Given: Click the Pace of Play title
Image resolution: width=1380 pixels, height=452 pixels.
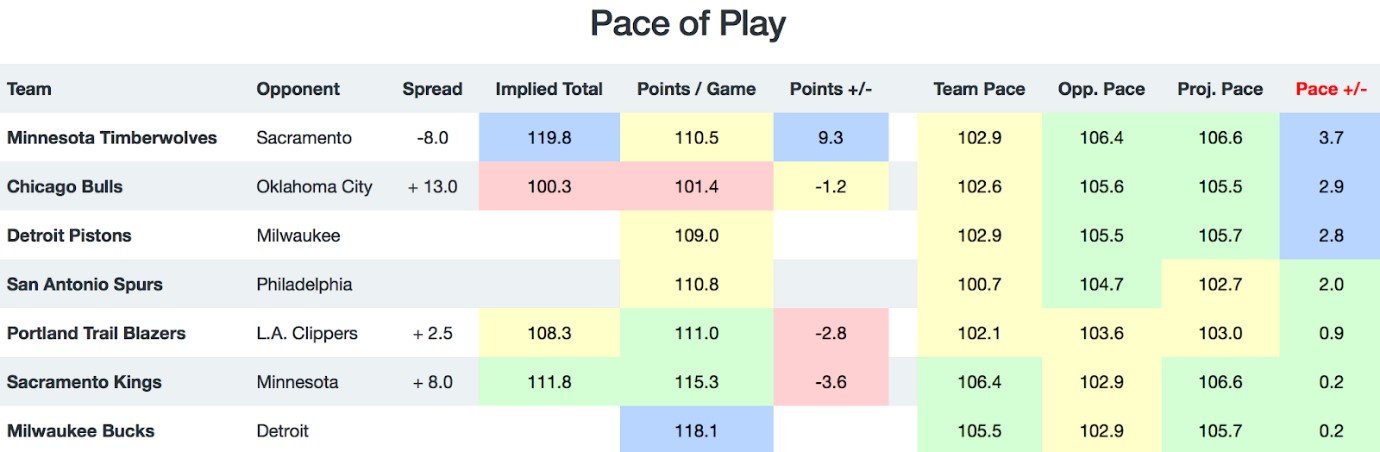Looking at the screenshot, I should tap(688, 23).
